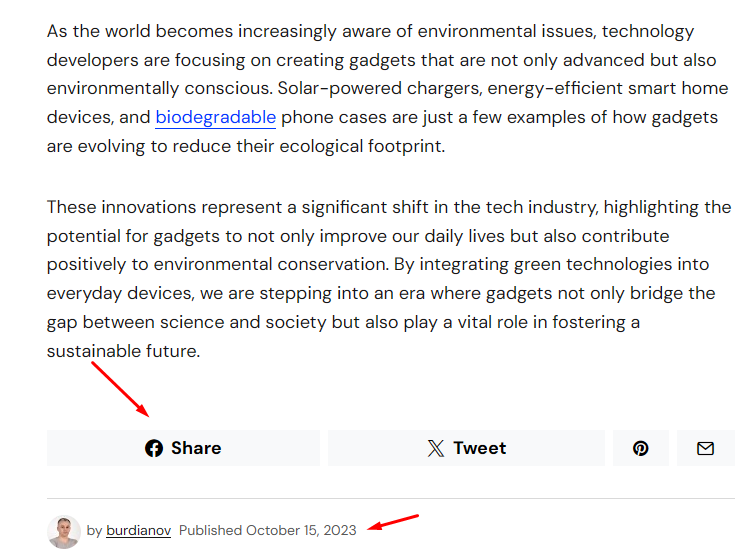Viewport: 756px width, 553px height.
Task: Click the Facebook logo in the Share button
Action: 154,448
